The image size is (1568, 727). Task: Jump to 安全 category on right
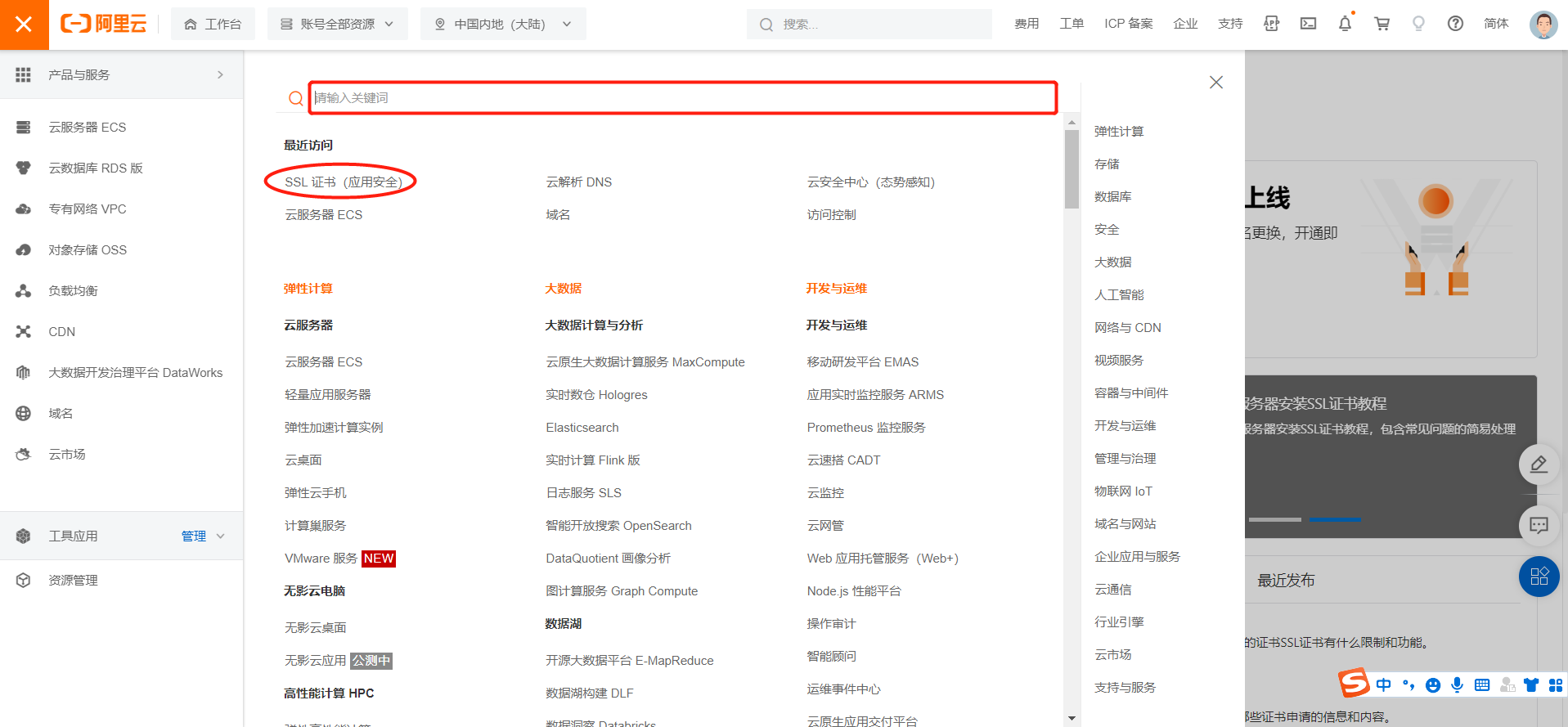click(x=1107, y=229)
